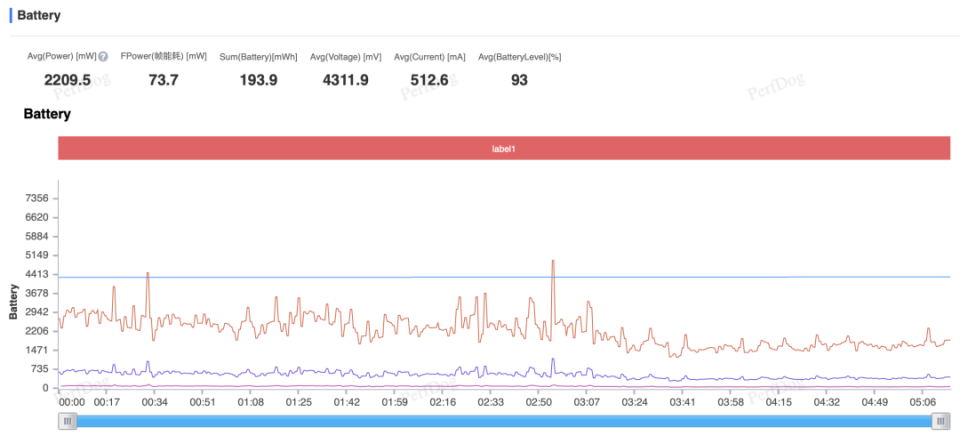The height and width of the screenshot is (436, 960).
Task: Click the left handle of the time range slider
Action: [x=67, y=421]
